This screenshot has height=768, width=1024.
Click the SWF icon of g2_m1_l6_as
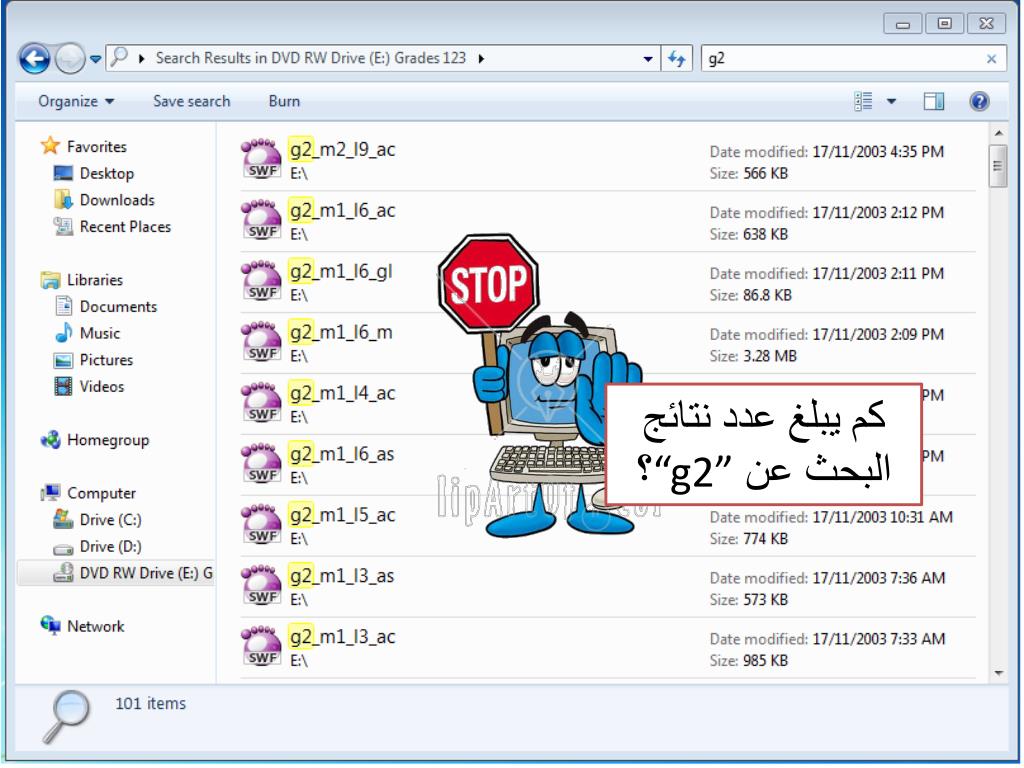coord(261,464)
